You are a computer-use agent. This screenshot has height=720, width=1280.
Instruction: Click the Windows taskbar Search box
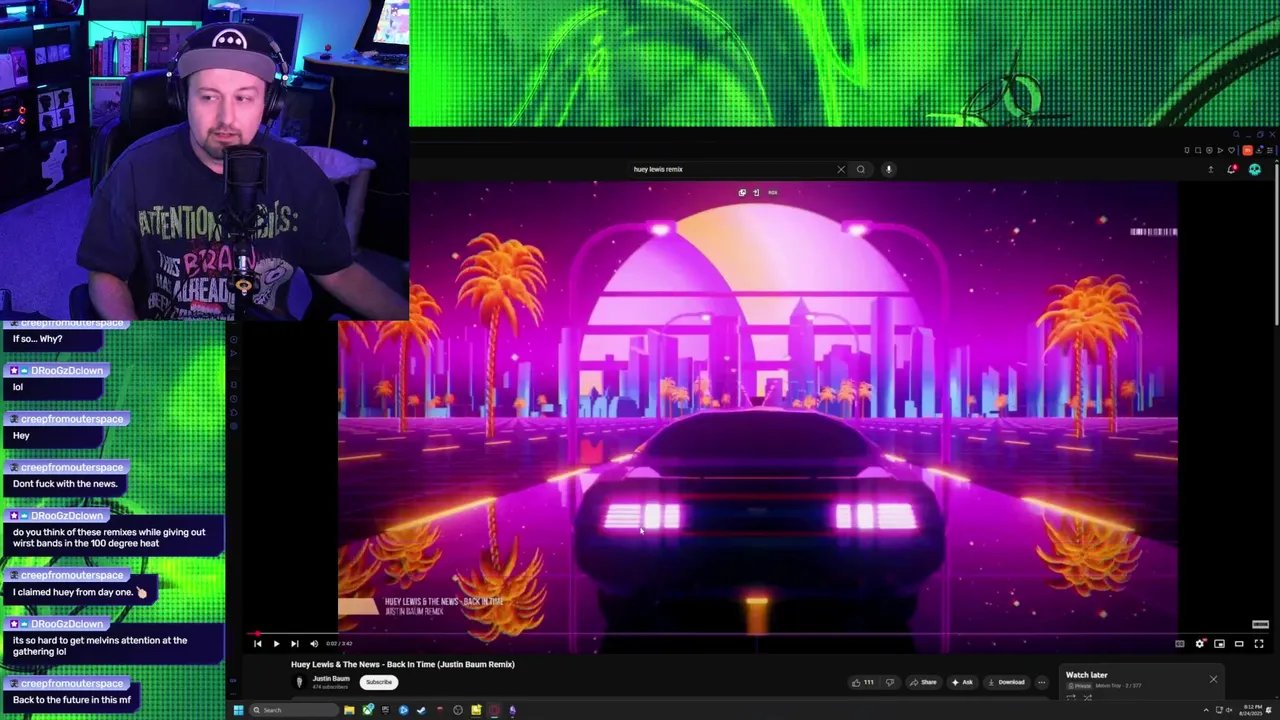[294, 710]
